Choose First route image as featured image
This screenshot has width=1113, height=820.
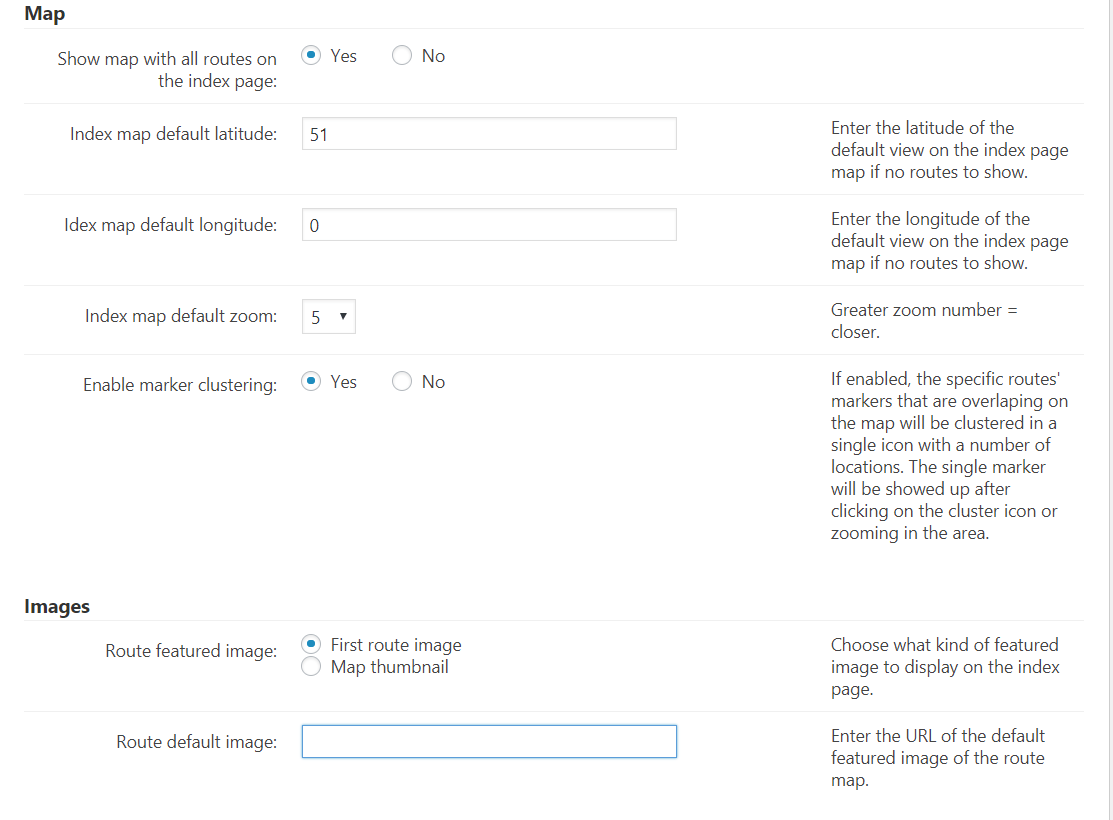311,645
